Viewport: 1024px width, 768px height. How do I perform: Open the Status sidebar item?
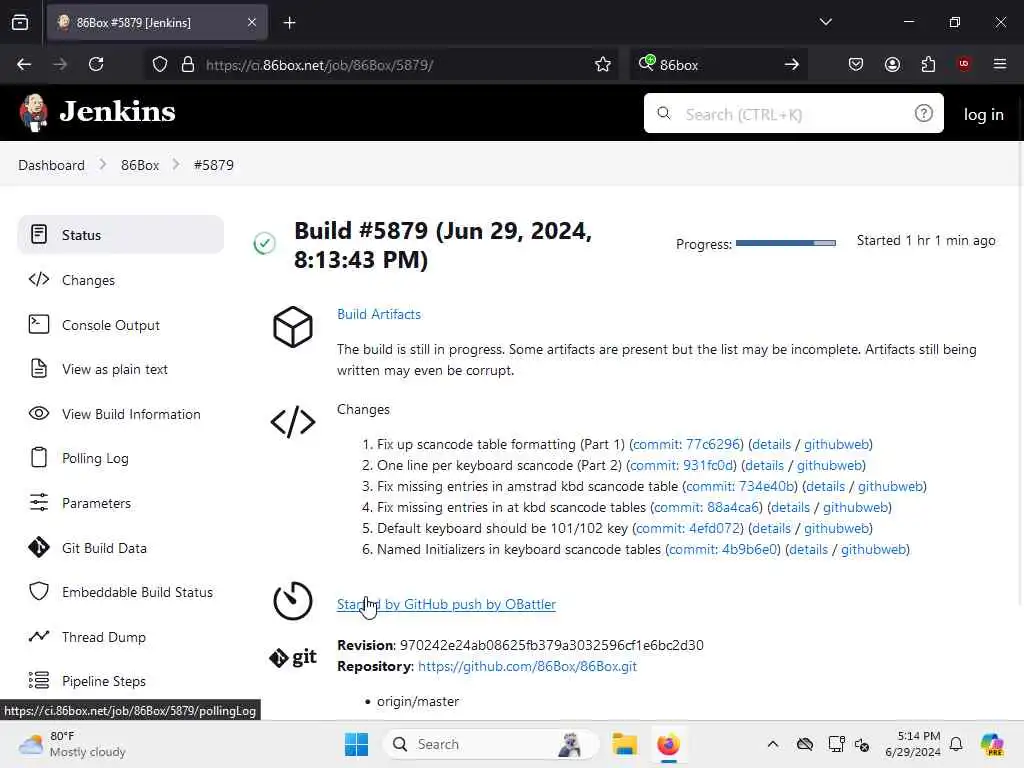(121, 234)
